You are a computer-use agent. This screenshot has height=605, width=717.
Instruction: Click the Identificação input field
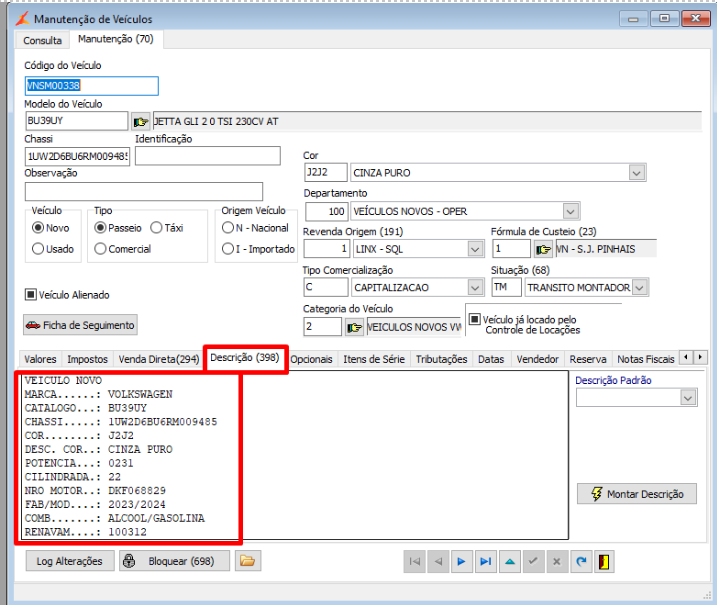click(208, 156)
